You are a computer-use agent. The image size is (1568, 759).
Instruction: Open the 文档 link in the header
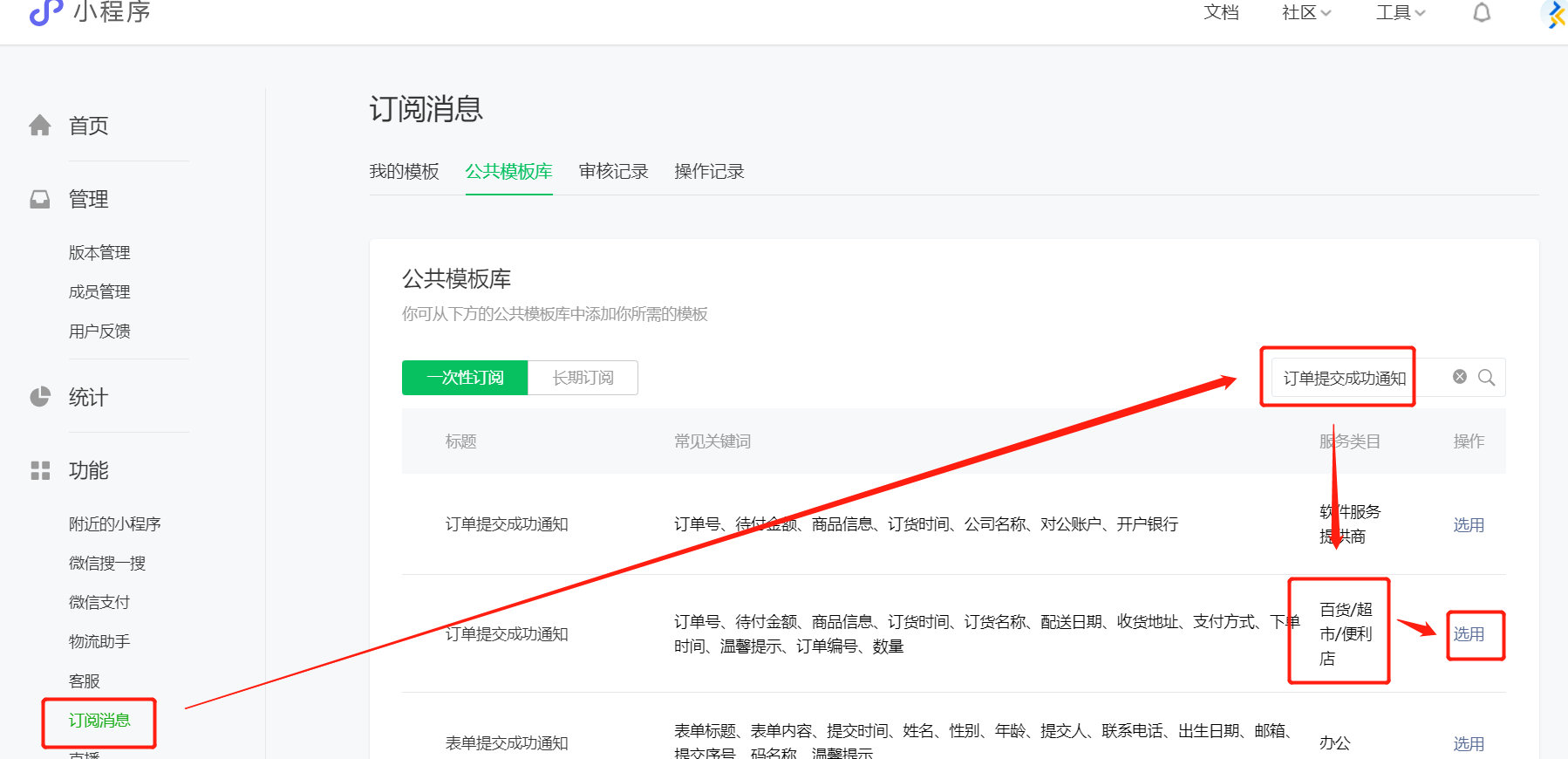(1221, 12)
